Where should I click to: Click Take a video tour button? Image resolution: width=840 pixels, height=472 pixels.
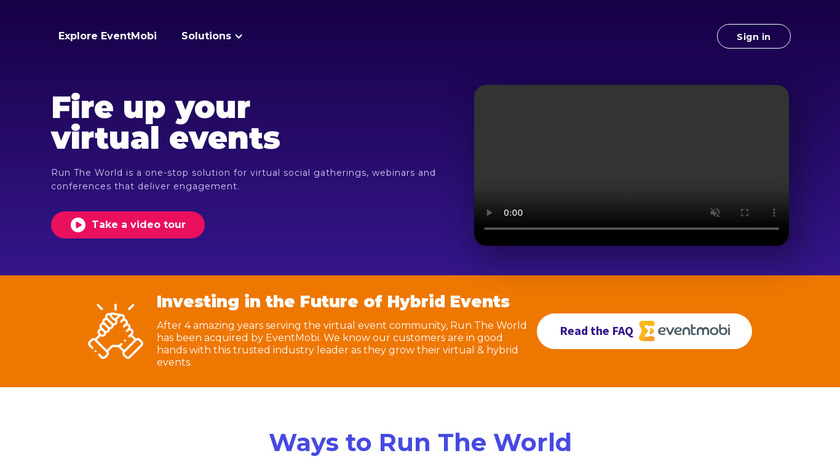click(x=128, y=224)
